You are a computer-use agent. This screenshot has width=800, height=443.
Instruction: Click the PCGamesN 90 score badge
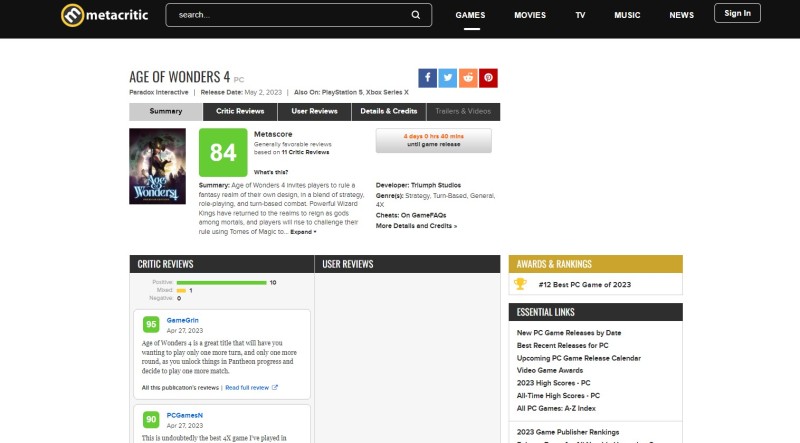point(151,420)
